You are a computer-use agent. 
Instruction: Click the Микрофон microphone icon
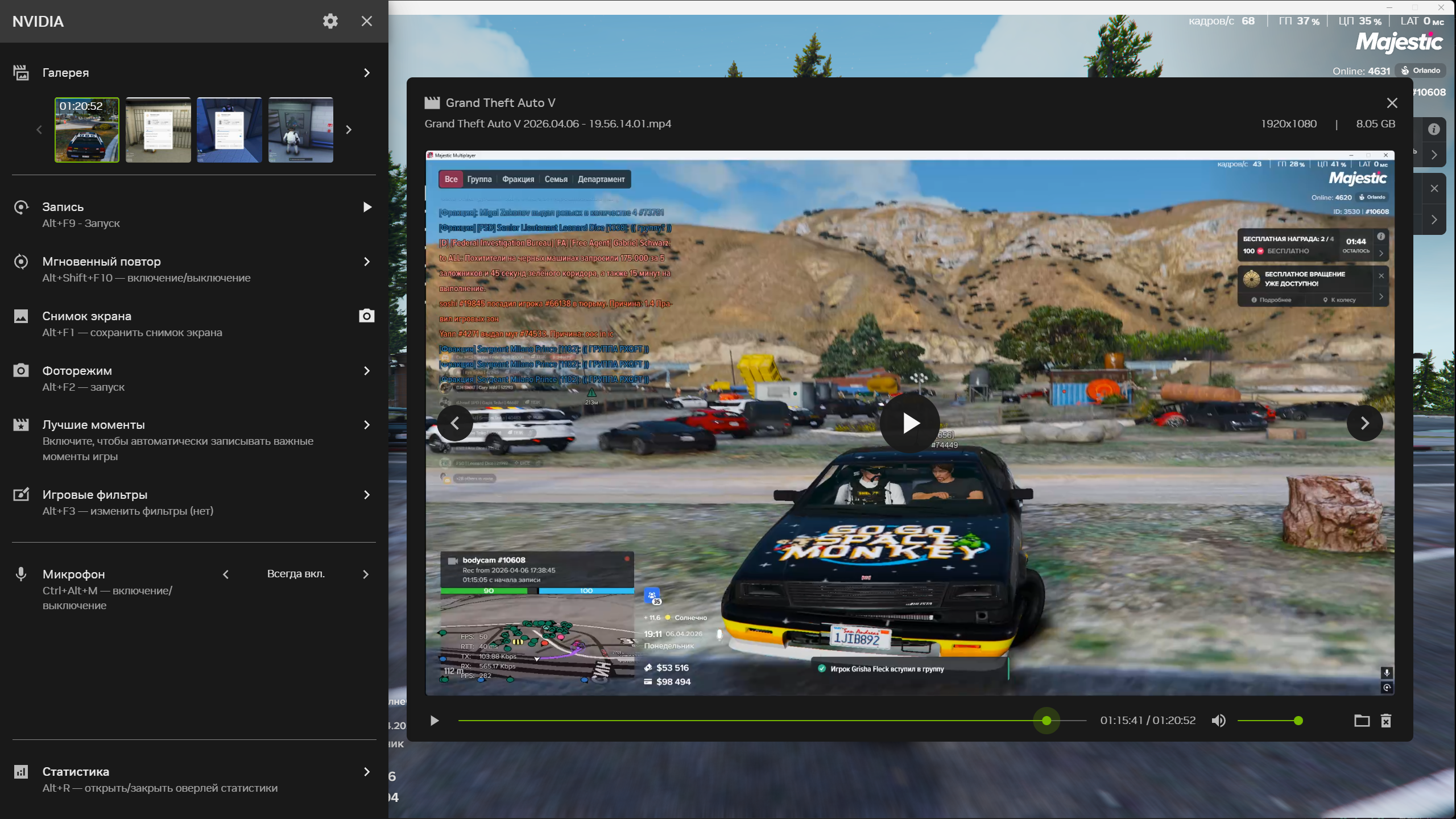point(21,574)
